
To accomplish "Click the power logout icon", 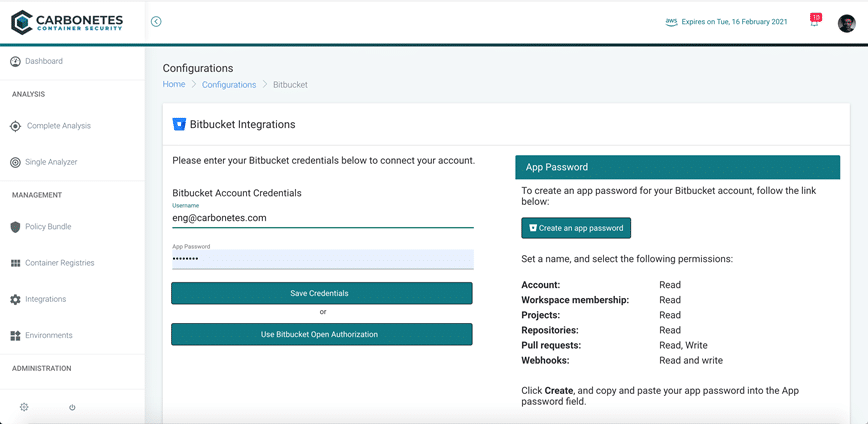I will point(72,407).
